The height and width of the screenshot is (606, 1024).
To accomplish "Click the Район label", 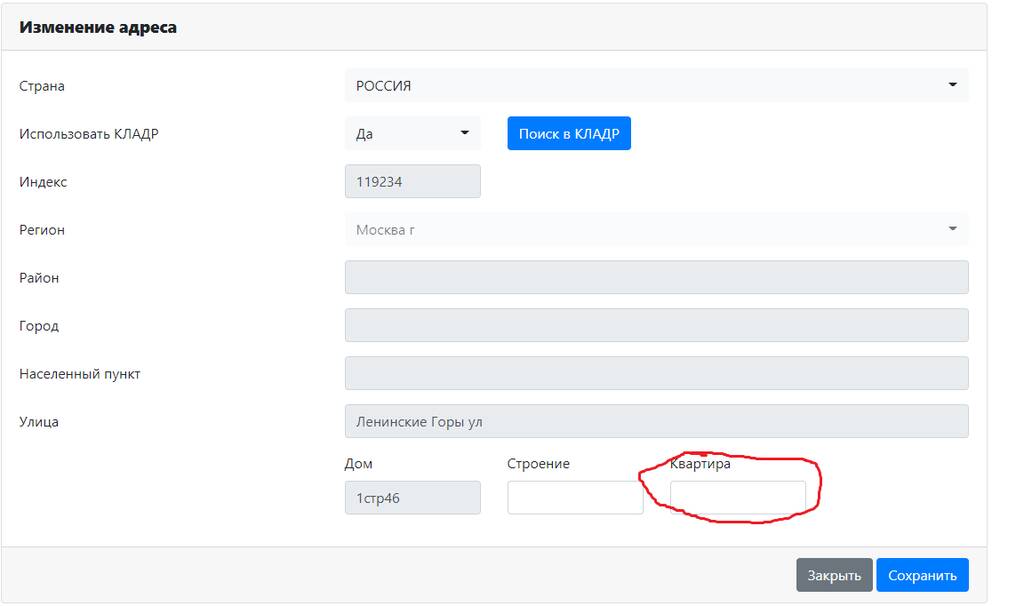I will [x=39, y=278].
